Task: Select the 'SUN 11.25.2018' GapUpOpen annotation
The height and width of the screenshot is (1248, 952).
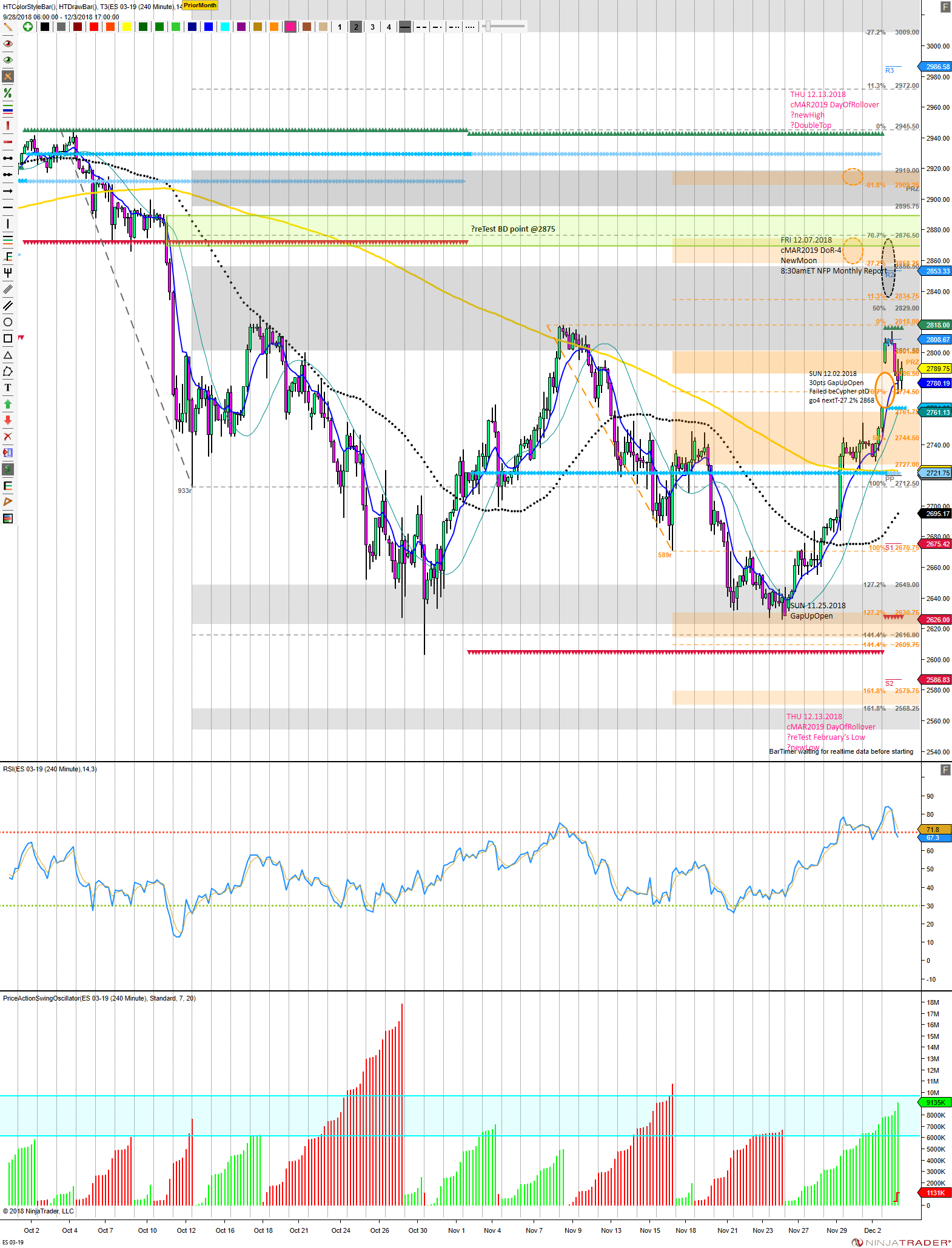Action: [x=817, y=611]
